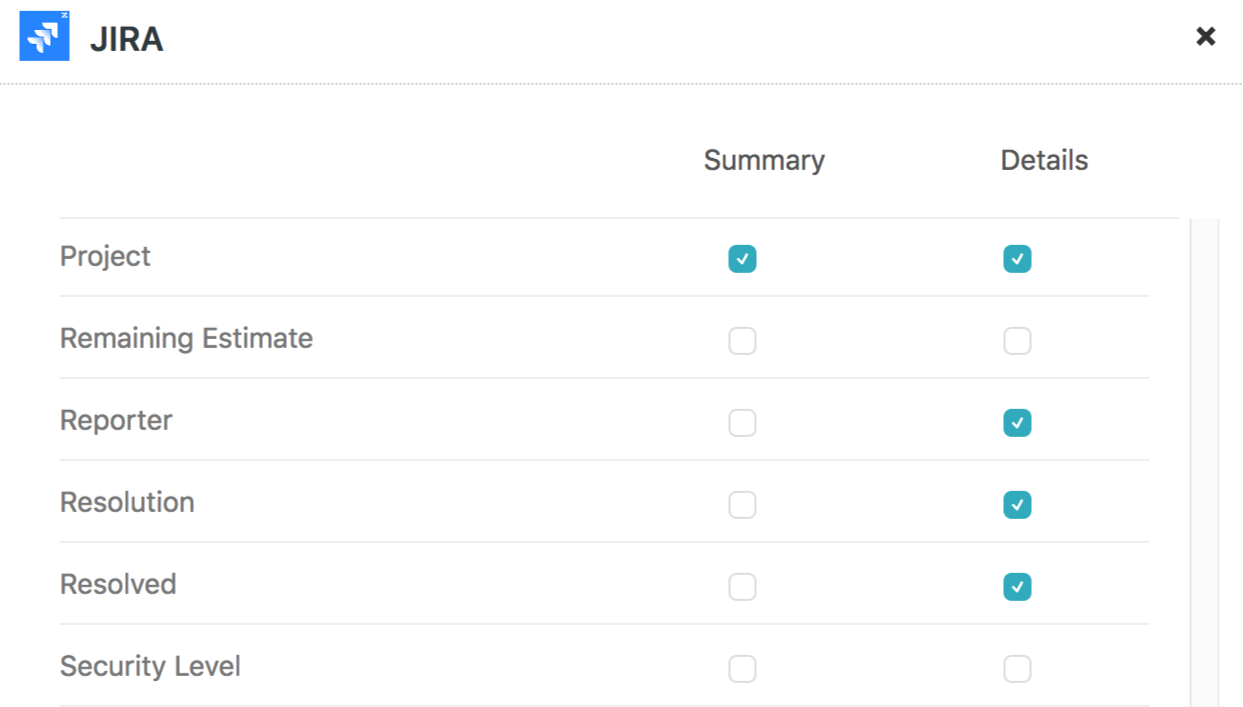Uncheck Resolution in the Details column
This screenshot has width=1243, height=707.
(x=1017, y=505)
